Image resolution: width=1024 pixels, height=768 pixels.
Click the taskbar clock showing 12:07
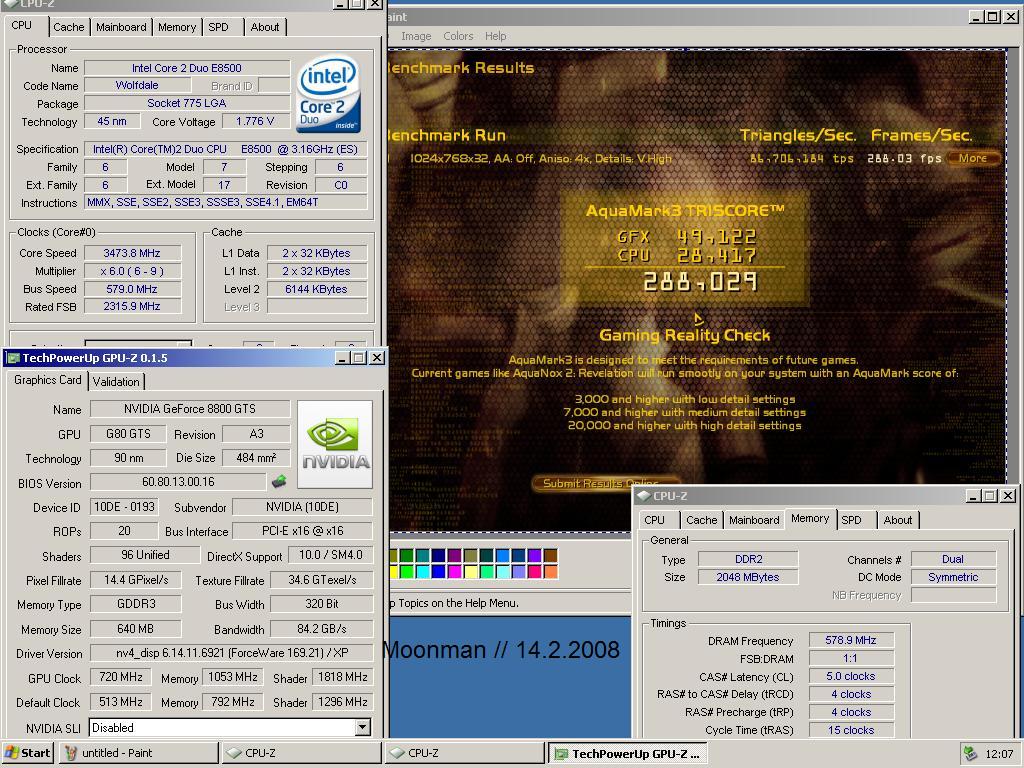click(x=999, y=754)
